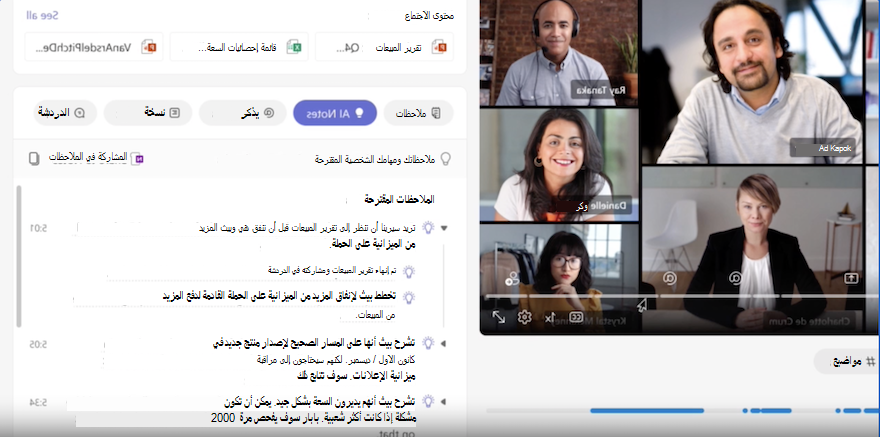
Task: Click the محتوى الاجتماع heading
Action: point(429,16)
